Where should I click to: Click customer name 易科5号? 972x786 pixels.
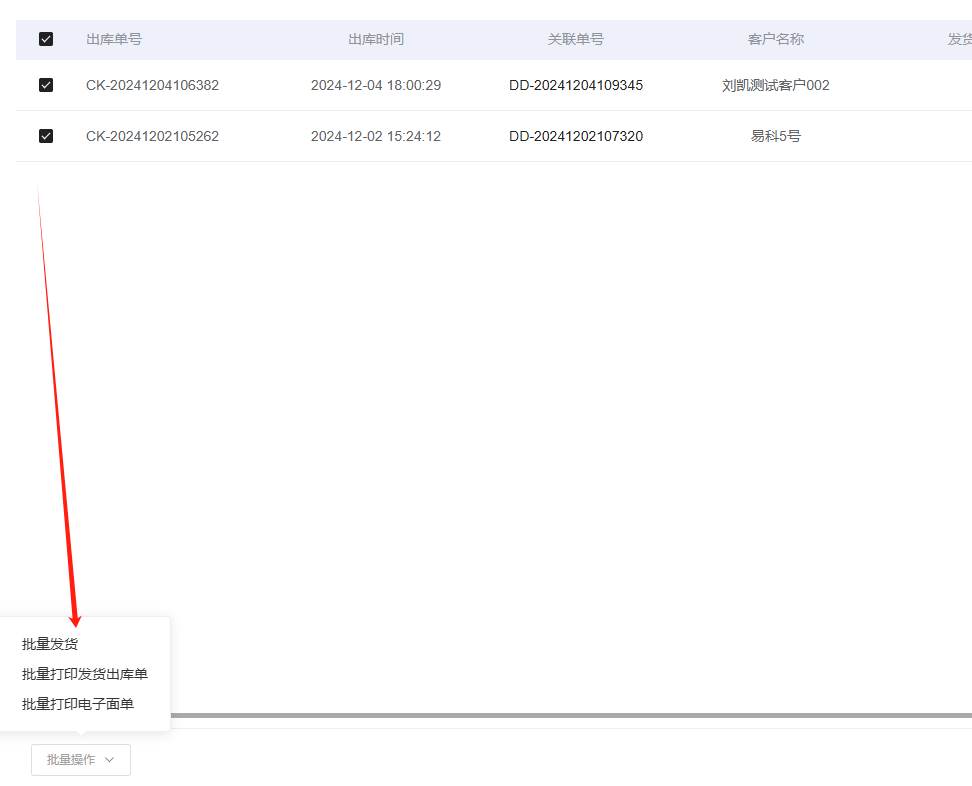pos(776,136)
